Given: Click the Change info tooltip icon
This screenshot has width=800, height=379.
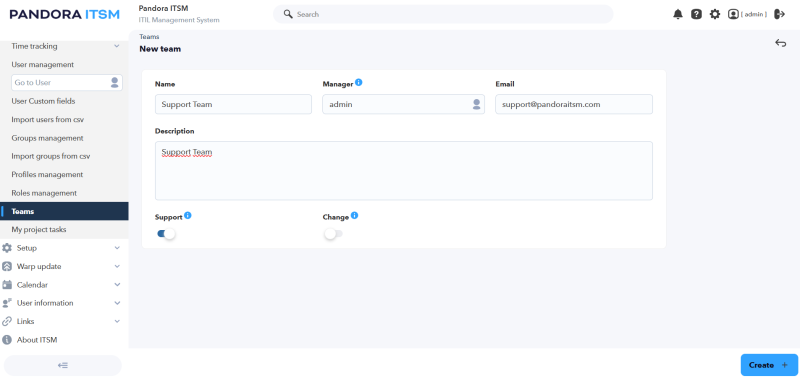Looking at the screenshot, I should coord(355,215).
